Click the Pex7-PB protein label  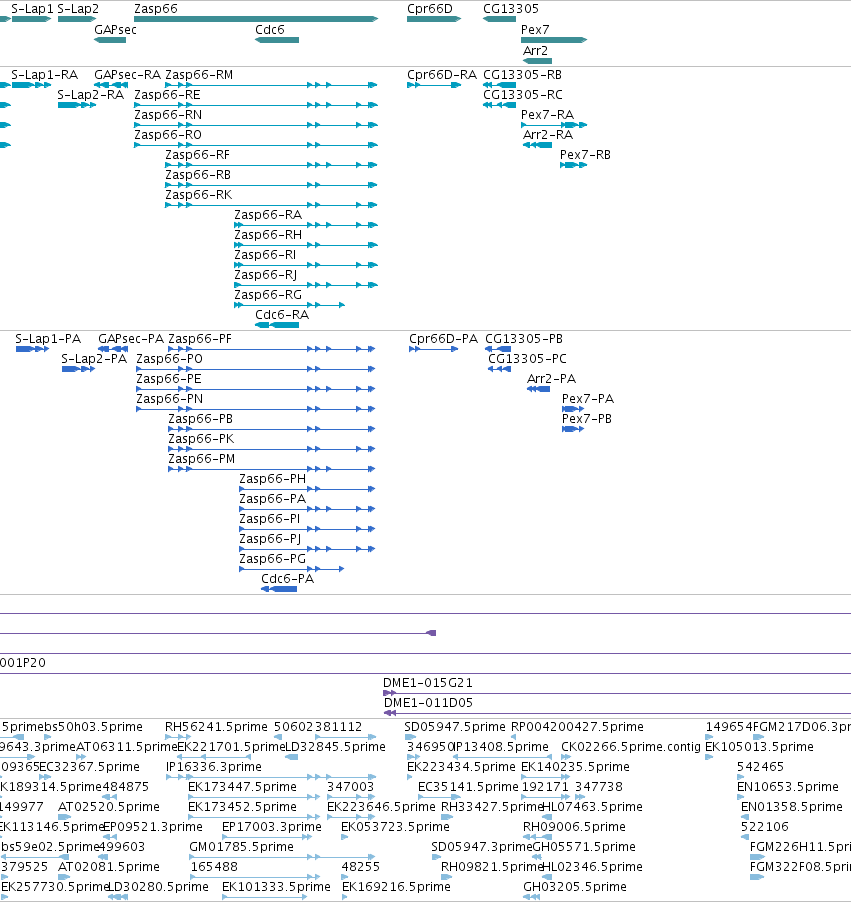coord(587,419)
